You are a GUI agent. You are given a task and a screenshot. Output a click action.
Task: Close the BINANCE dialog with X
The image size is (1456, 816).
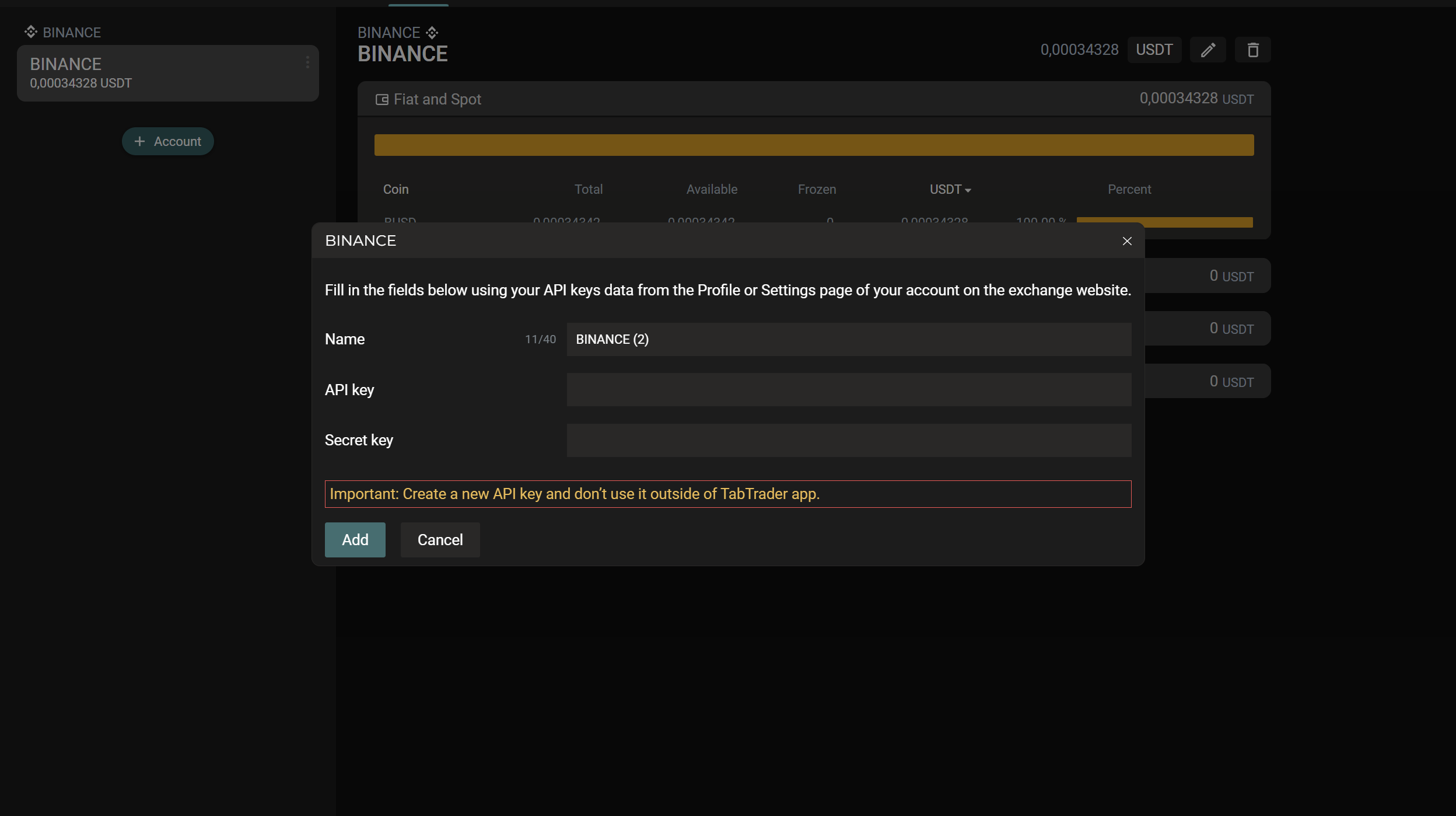(x=1127, y=241)
